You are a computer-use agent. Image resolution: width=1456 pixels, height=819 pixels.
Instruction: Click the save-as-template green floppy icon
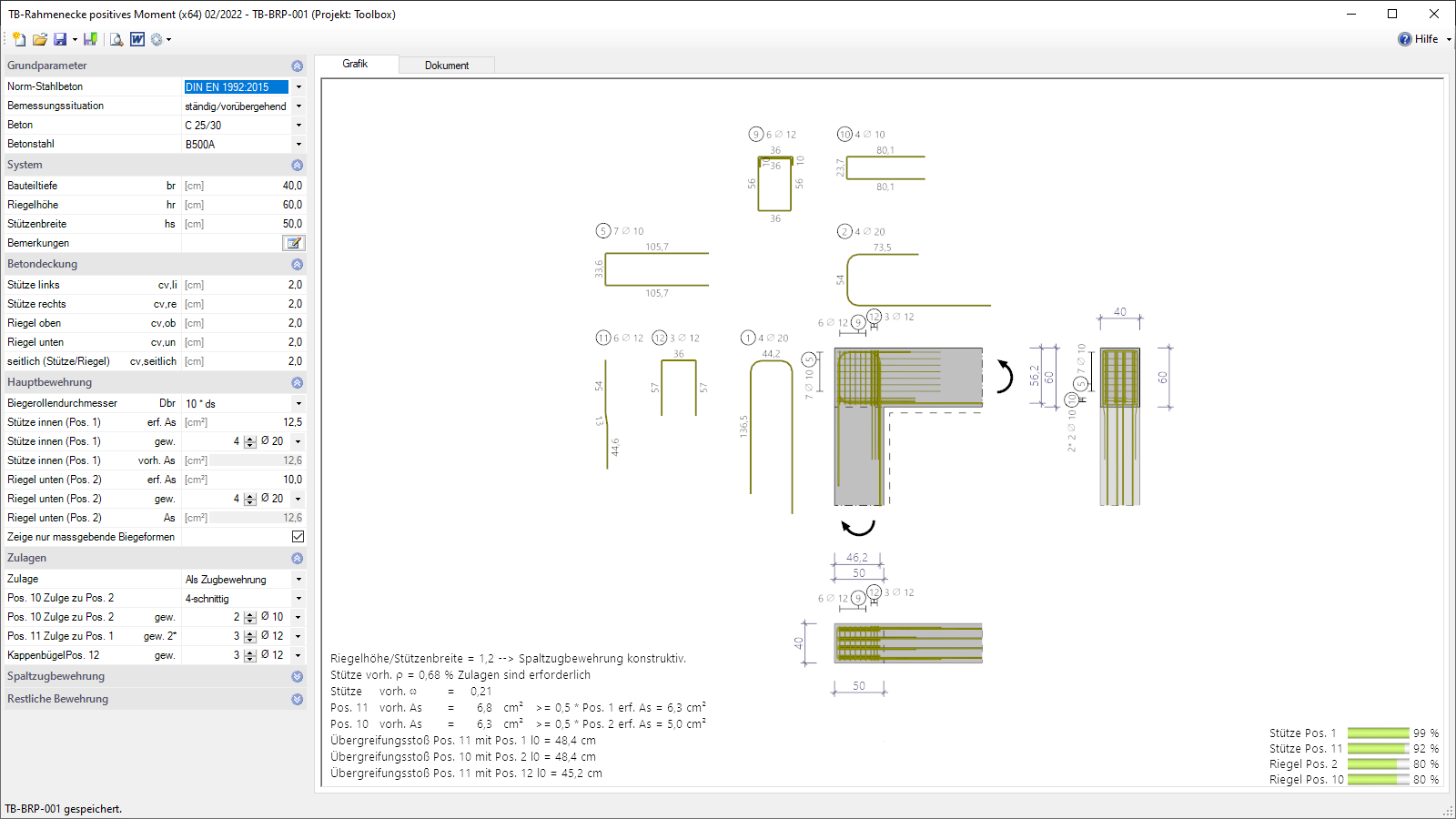[x=90, y=39]
